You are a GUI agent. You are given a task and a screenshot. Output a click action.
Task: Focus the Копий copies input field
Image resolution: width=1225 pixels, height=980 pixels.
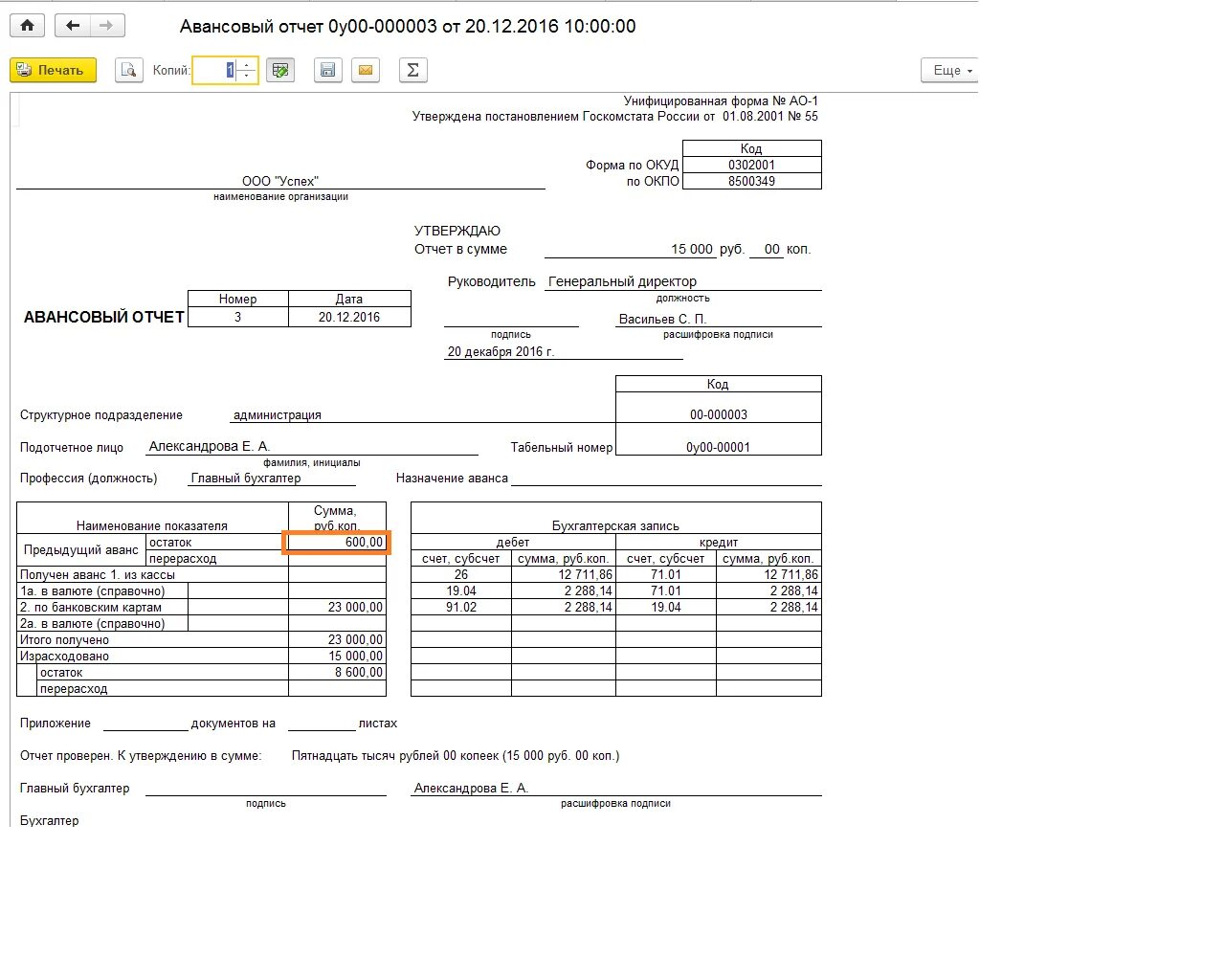point(214,70)
